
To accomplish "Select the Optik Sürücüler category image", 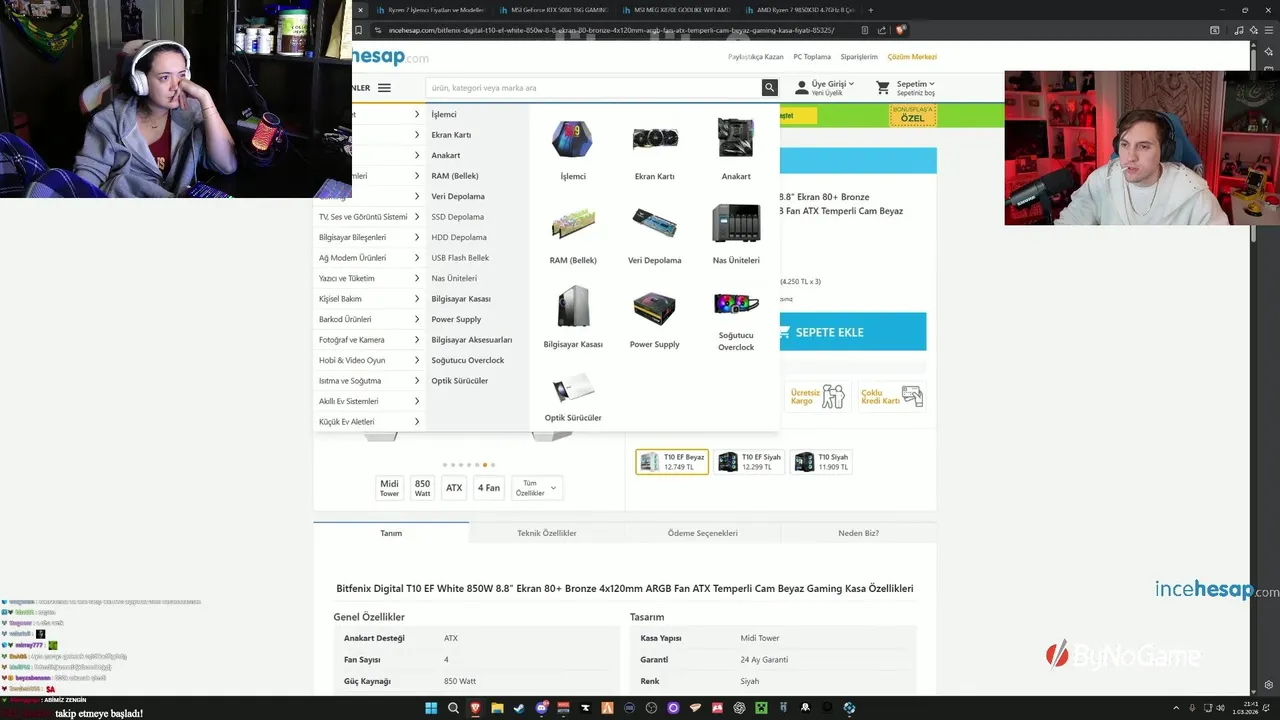I will (x=573, y=388).
